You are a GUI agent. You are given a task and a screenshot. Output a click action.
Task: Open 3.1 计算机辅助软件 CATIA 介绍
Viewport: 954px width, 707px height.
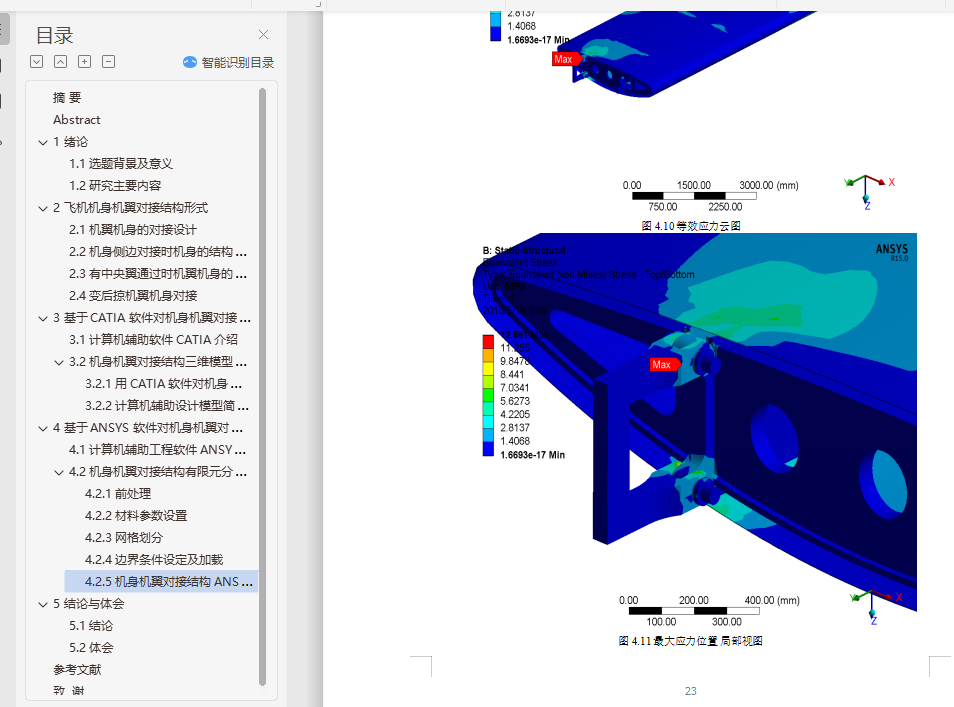coord(153,340)
